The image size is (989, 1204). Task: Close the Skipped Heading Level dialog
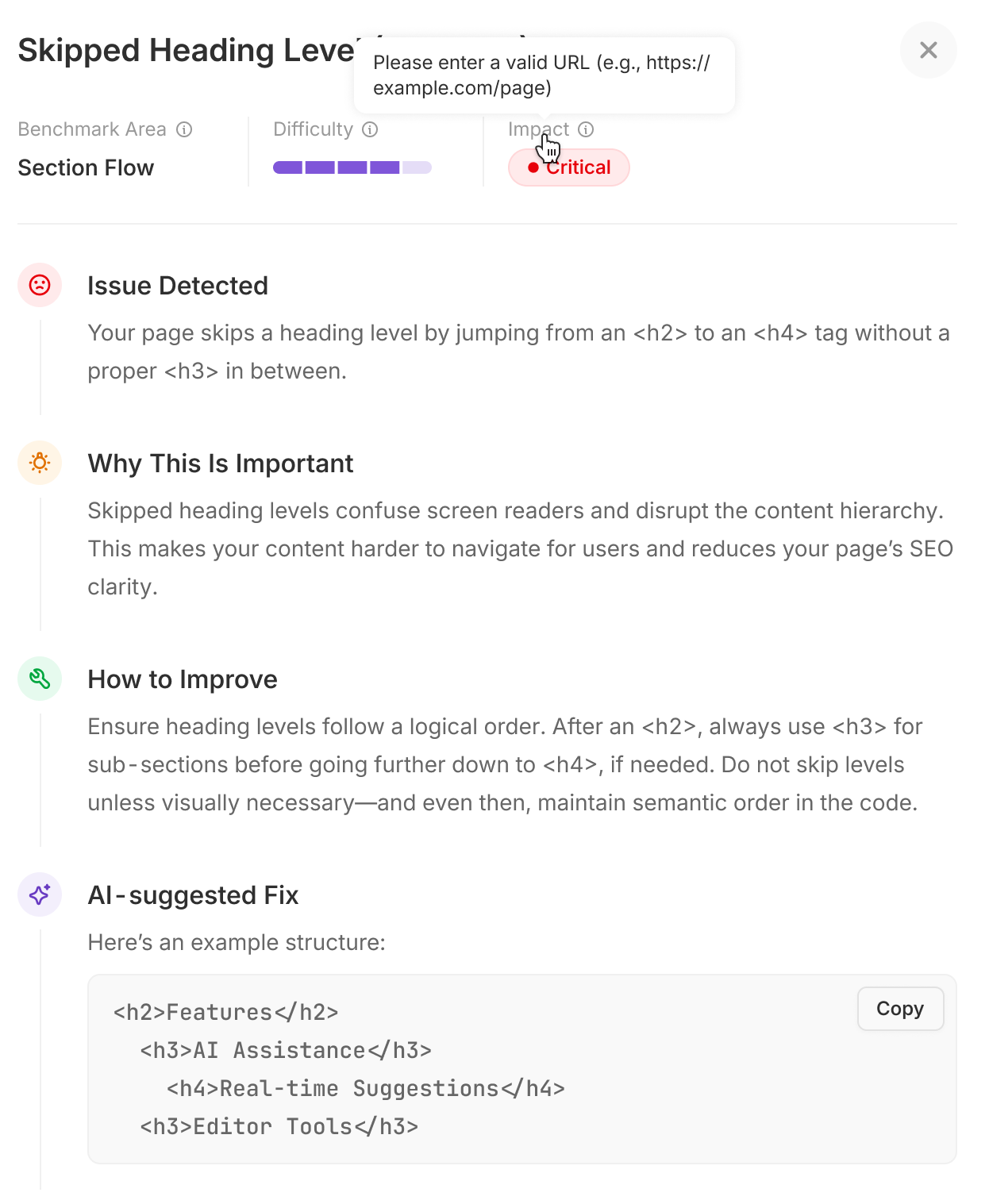tap(929, 50)
